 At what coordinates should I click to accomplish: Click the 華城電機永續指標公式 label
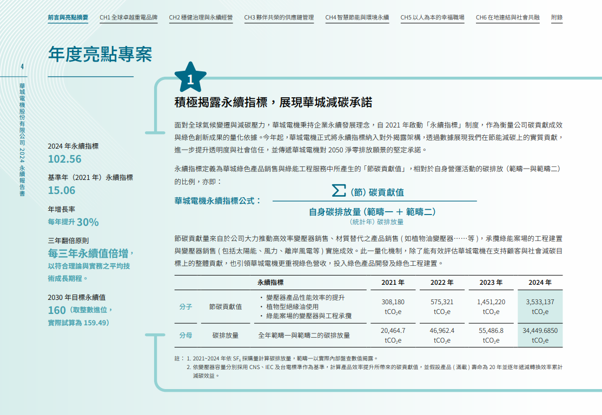(217, 201)
